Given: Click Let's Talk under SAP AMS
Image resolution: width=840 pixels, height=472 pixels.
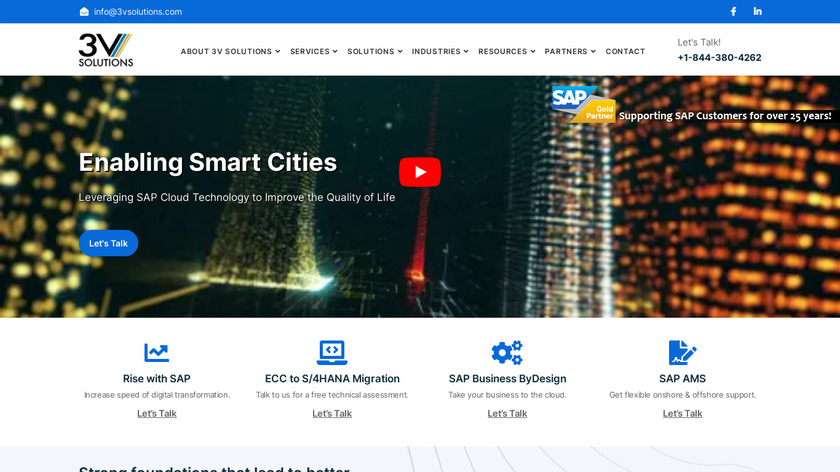Looking at the screenshot, I should point(682,414).
